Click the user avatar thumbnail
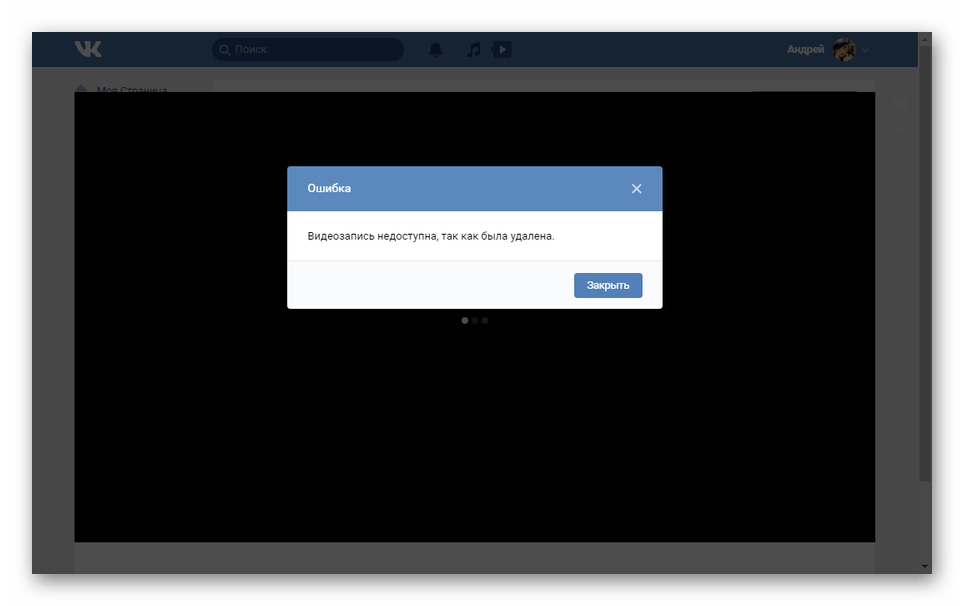Image resolution: width=964 pixels, height=606 pixels. click(x=844, y=49)
